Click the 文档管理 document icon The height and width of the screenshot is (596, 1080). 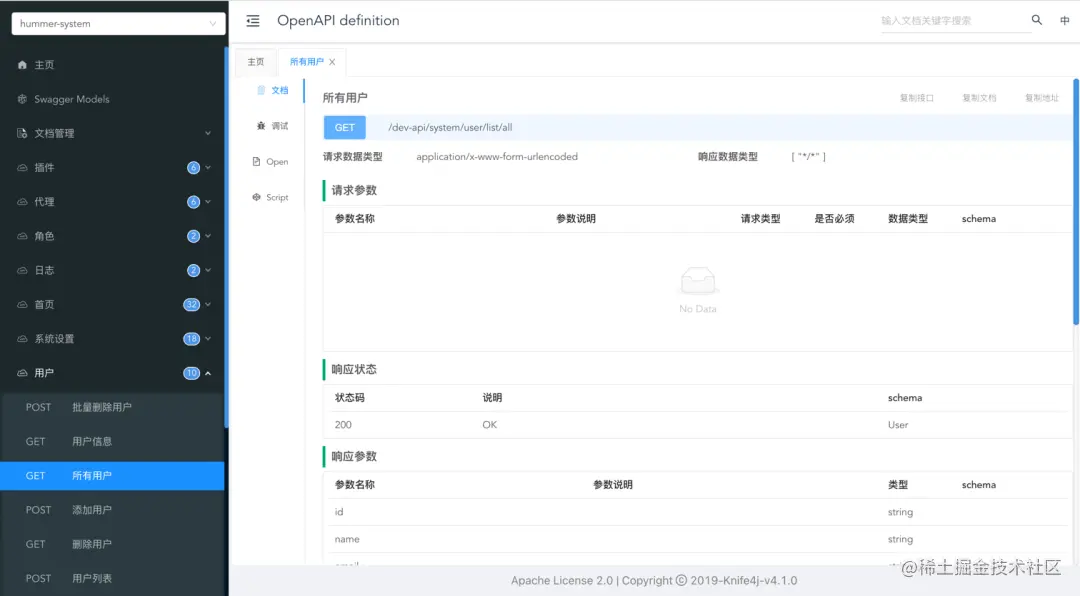[22, 133]
